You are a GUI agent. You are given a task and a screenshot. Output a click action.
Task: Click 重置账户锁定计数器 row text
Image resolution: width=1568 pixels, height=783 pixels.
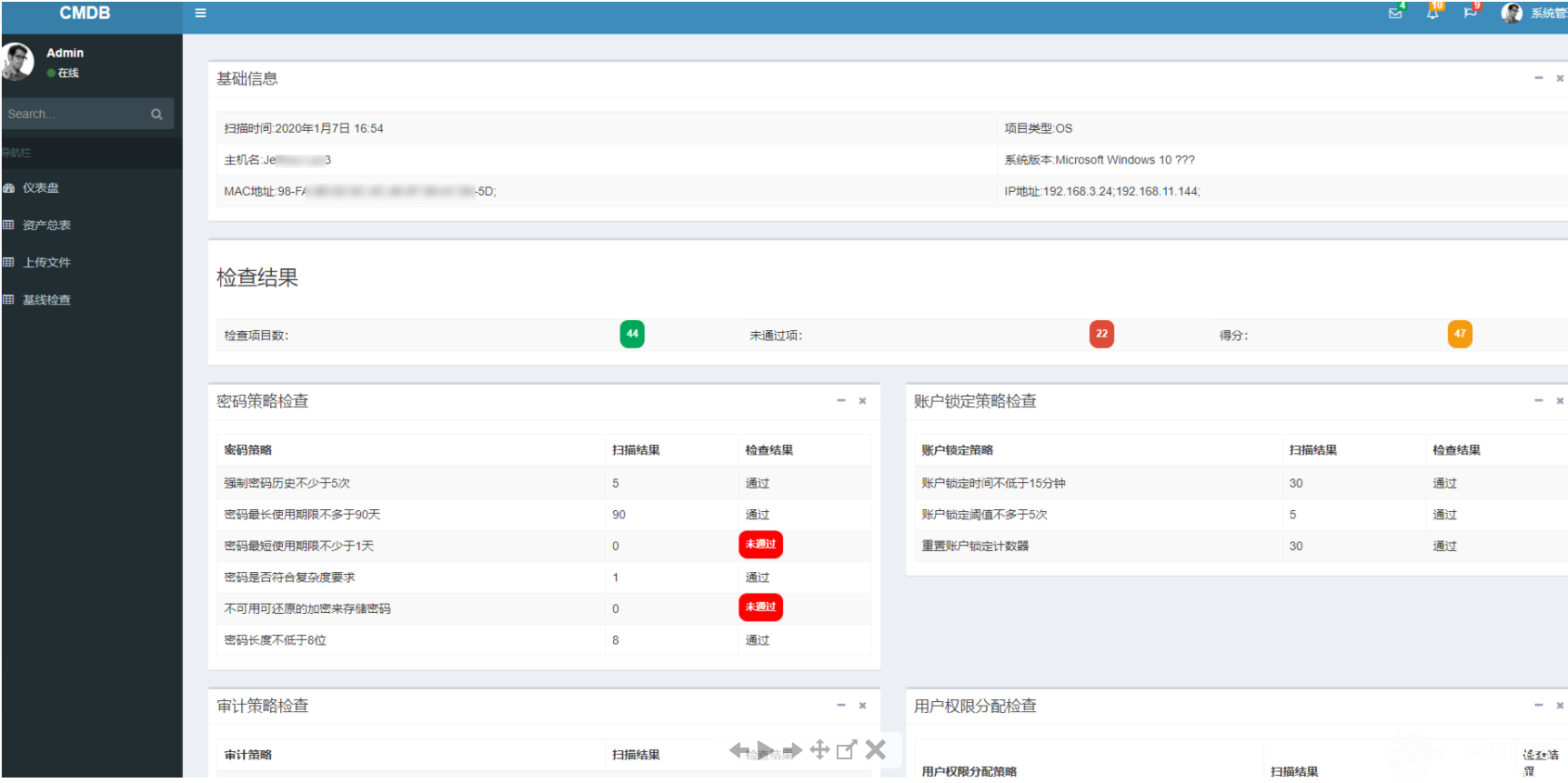975,547
